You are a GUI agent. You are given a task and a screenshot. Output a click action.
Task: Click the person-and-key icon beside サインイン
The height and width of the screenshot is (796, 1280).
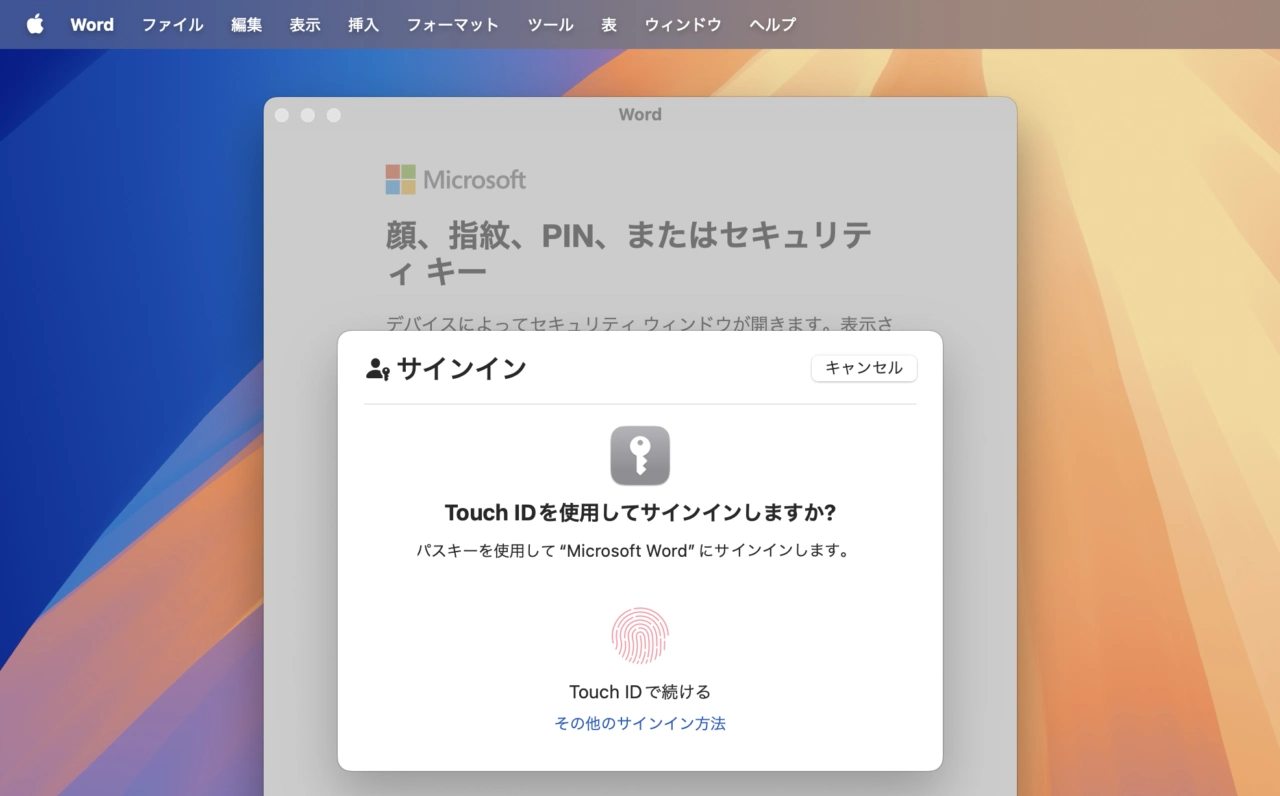(x=377, y=369)
